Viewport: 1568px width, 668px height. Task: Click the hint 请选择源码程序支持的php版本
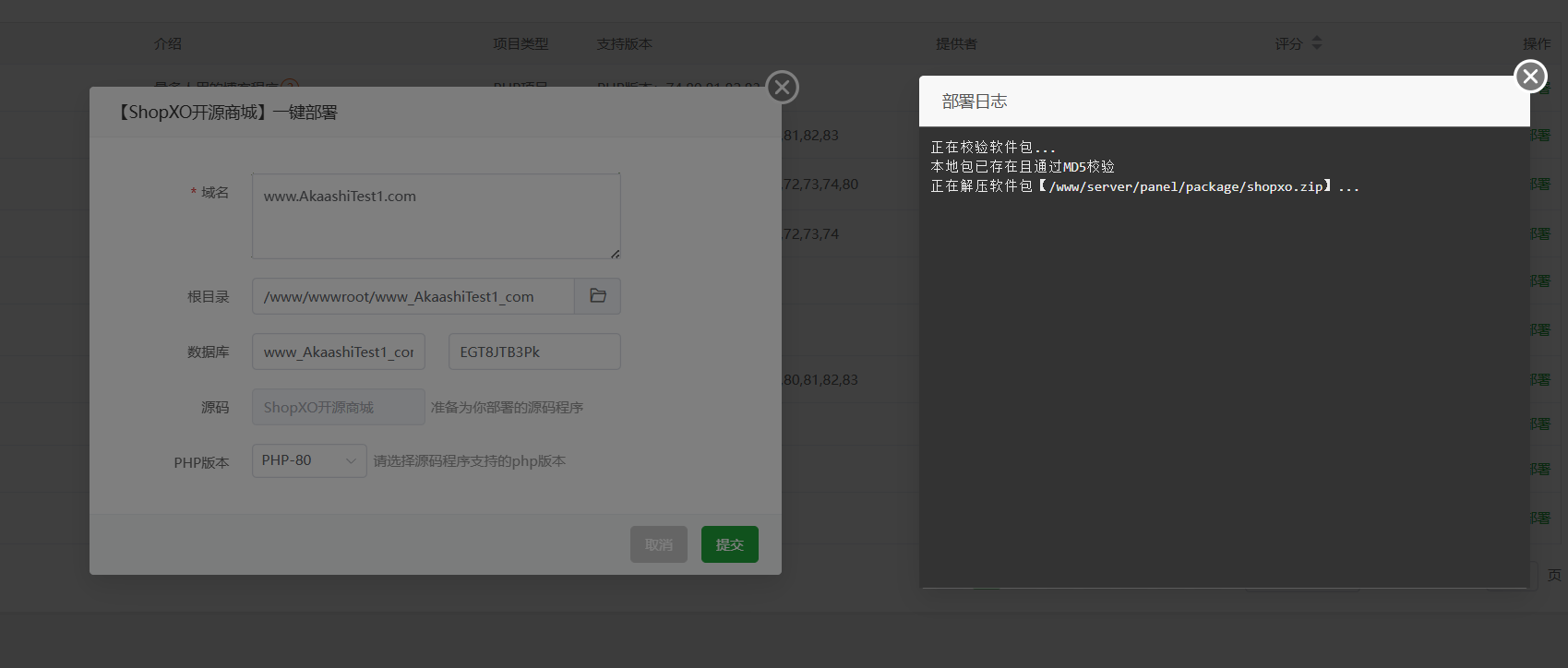coord(470,460)
